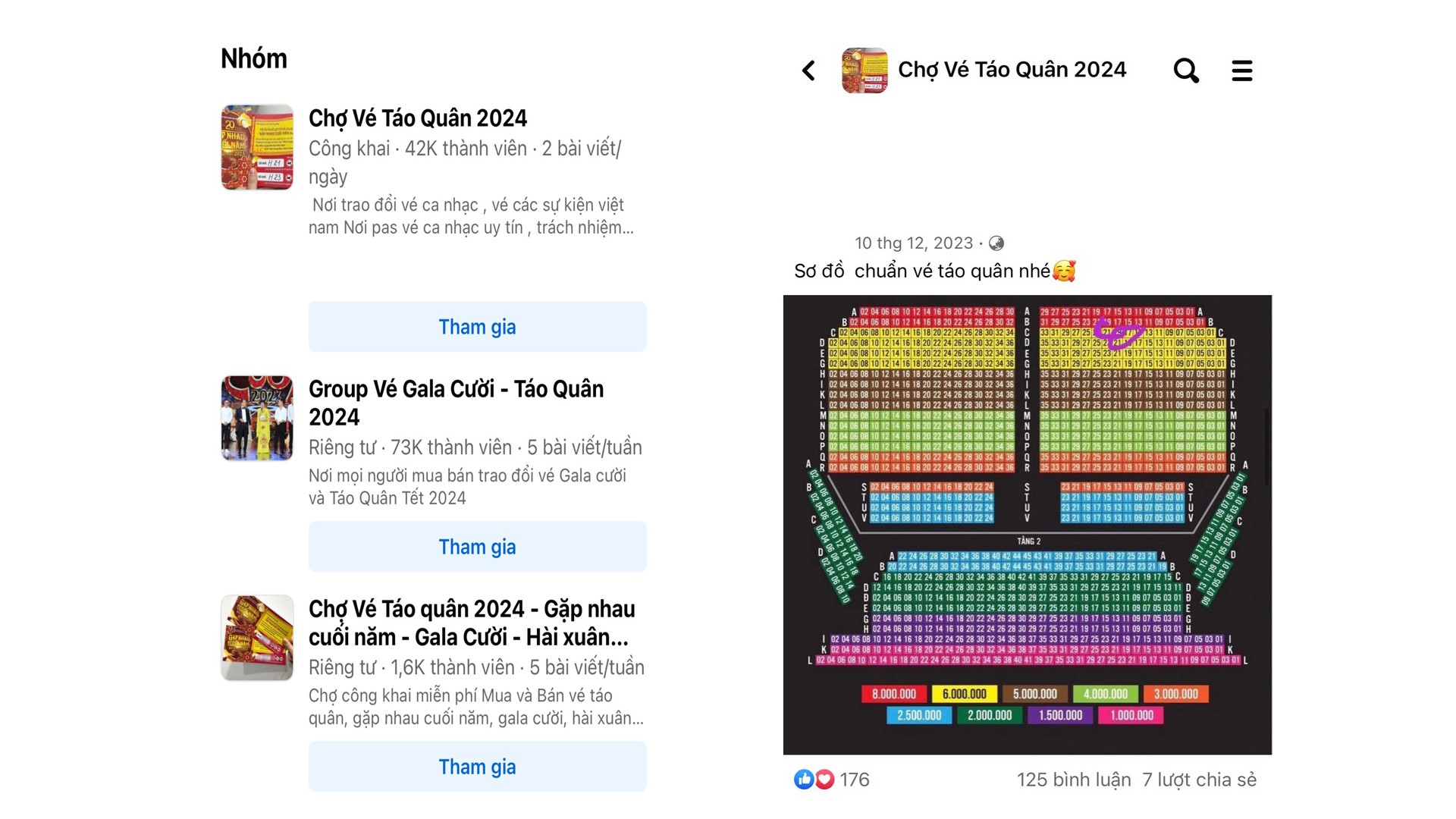Image resolution: width=1456 pixels, height=819 pixels.
Task: Click the group avatar in header
Action: (x=864, y=71)
